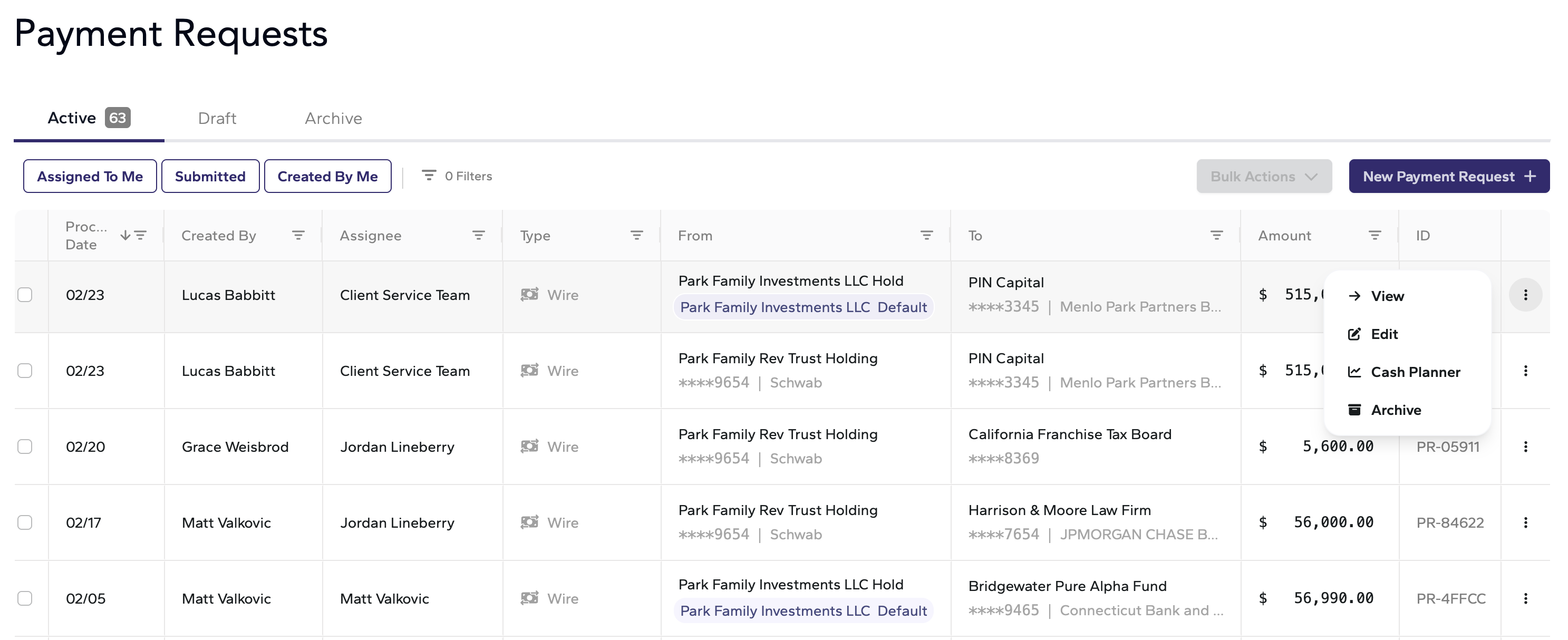Viewport: 1568px width, 640px height.
Task: Open three-dot menu for PR-4FFCC row
Action: tap(1525, 599)
